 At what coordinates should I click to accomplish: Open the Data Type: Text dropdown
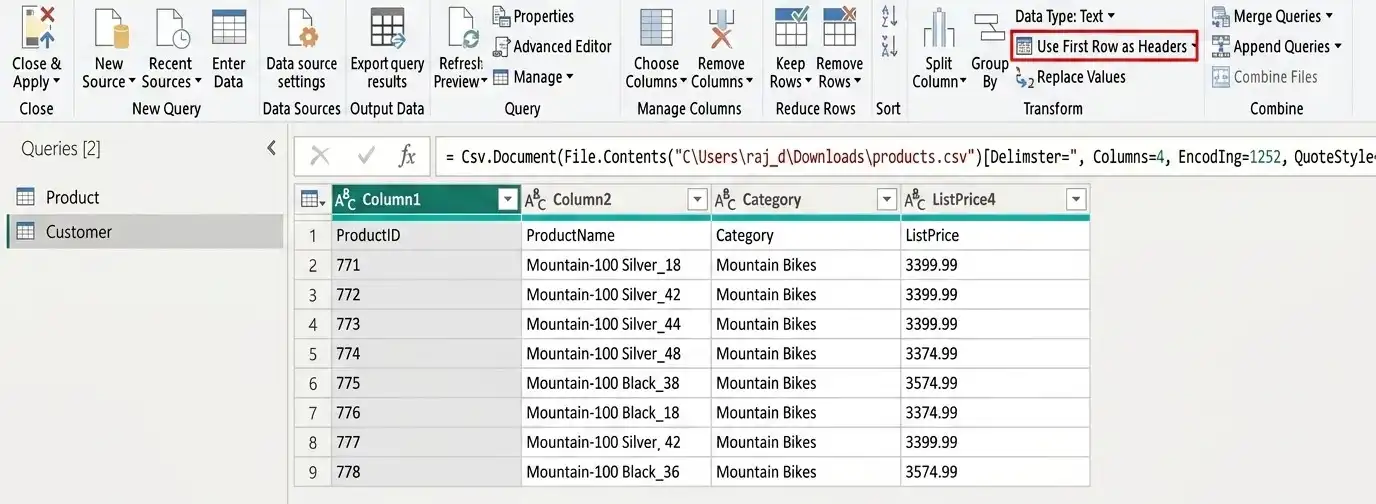[1065, 16]
